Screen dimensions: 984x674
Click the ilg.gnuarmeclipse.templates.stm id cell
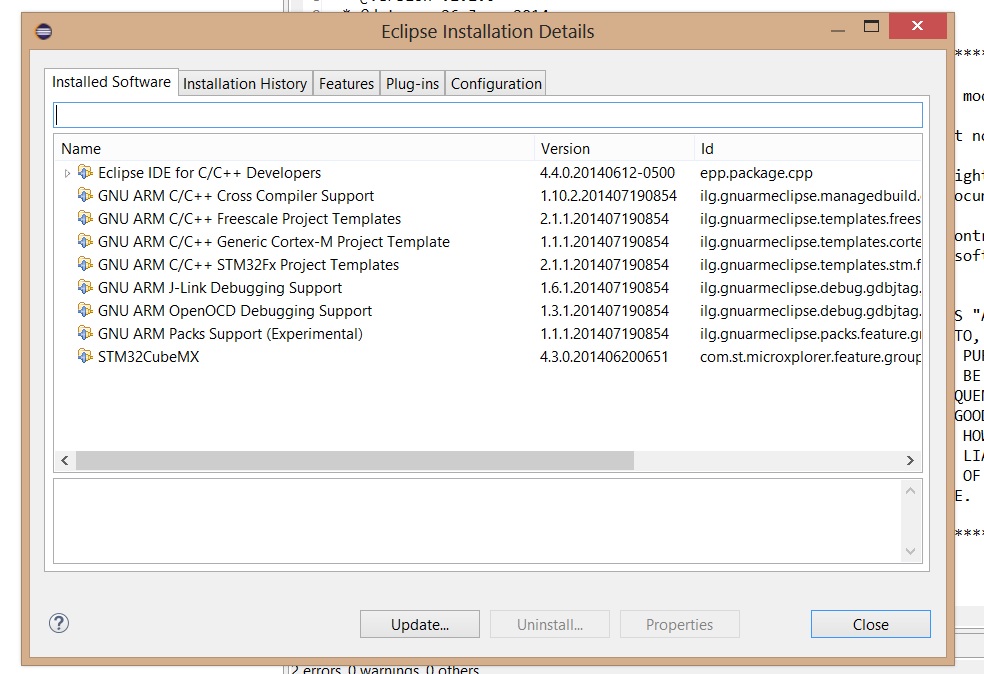click(810, 265)
